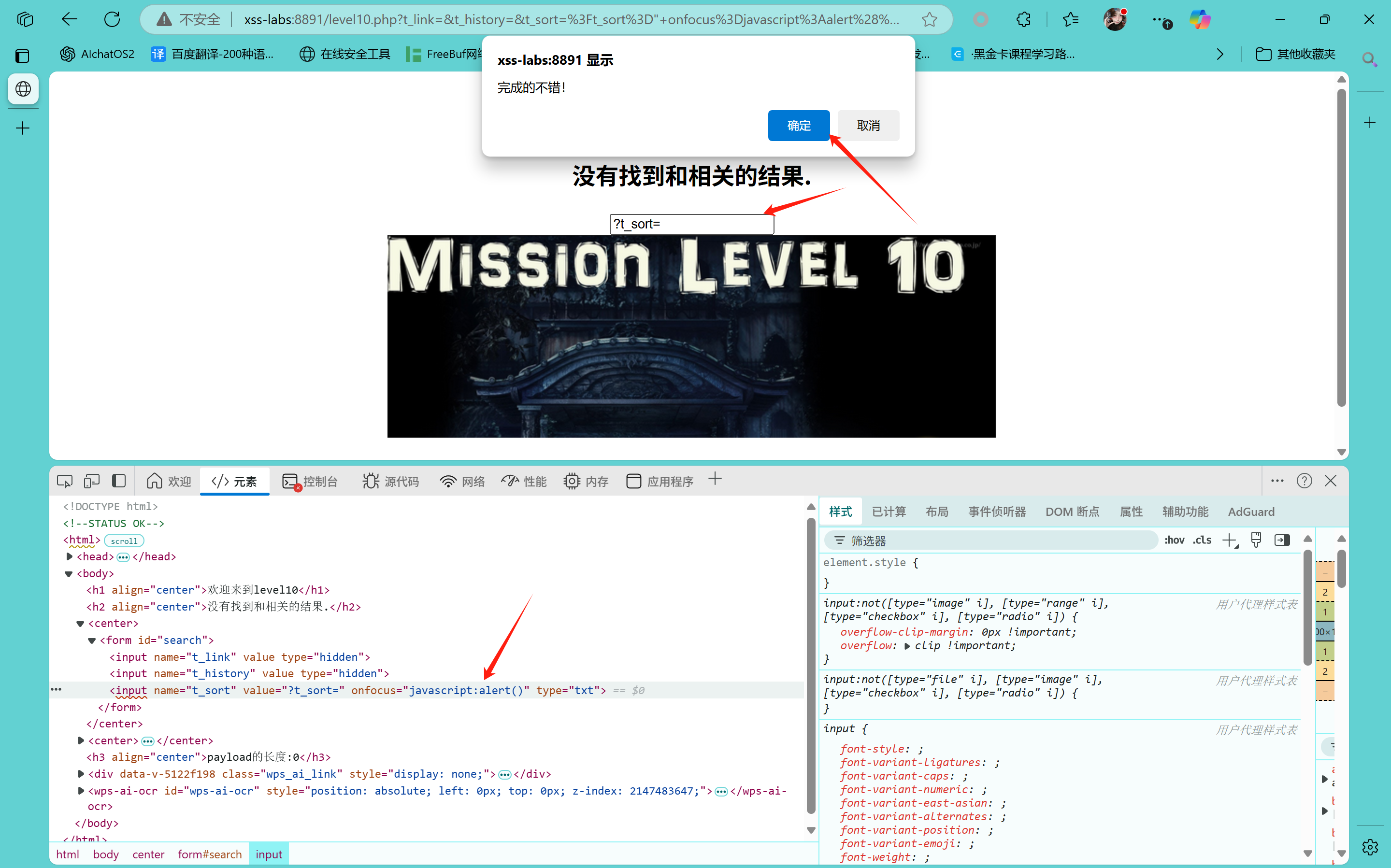
Task: Open DevTools help question mark icon
Action: pyautogui.click(x=1305, y=481)
